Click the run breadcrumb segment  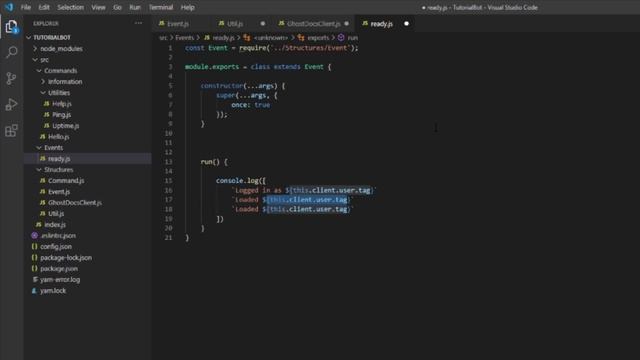click(x=352, y=38)
